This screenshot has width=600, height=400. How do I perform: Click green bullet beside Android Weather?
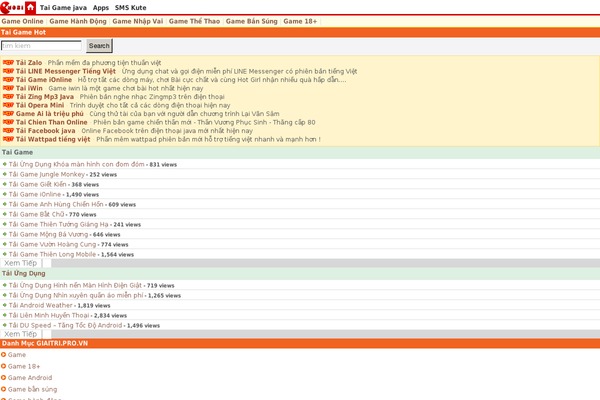tap(5, 305)
